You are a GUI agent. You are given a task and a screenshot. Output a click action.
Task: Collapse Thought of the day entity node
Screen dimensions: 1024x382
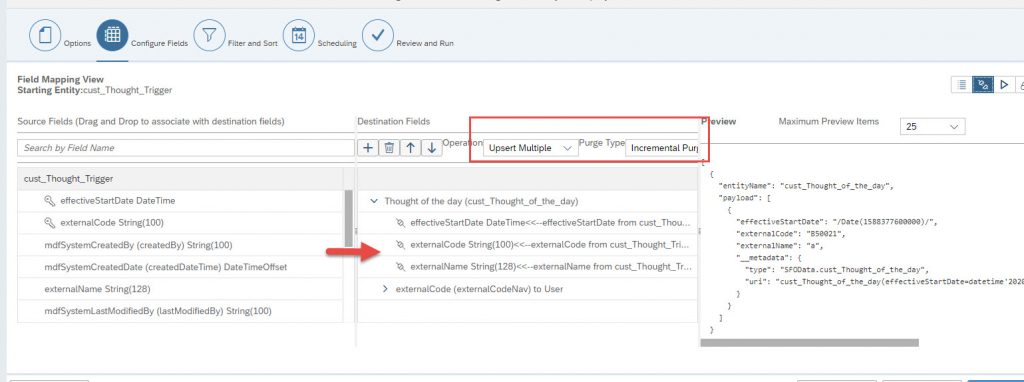click(374, 201)
